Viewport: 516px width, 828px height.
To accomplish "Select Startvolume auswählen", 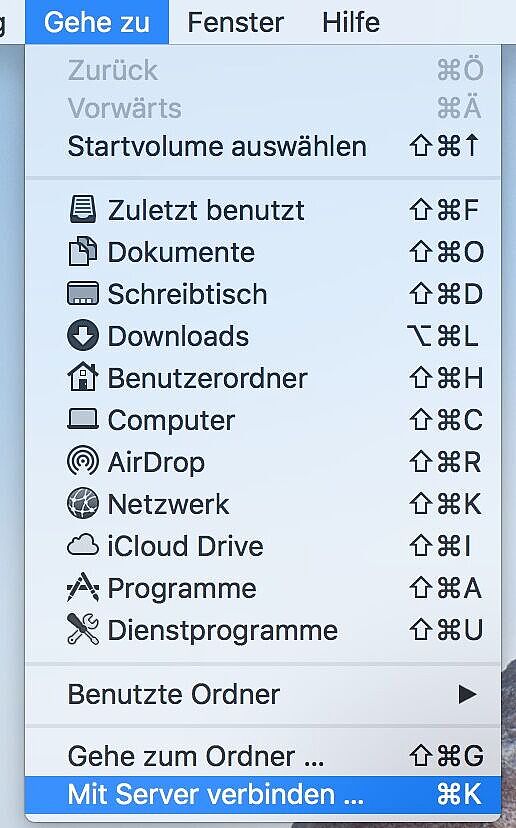I will click(x=263, y=146).
